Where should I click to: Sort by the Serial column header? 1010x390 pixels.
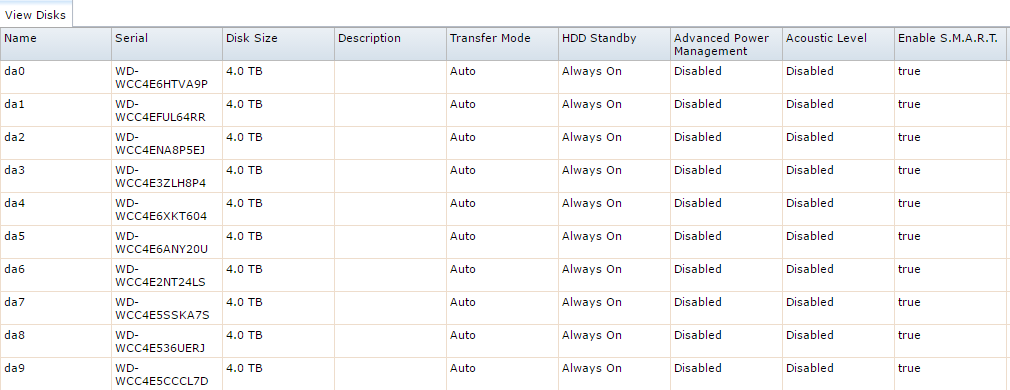click(167, 44)
